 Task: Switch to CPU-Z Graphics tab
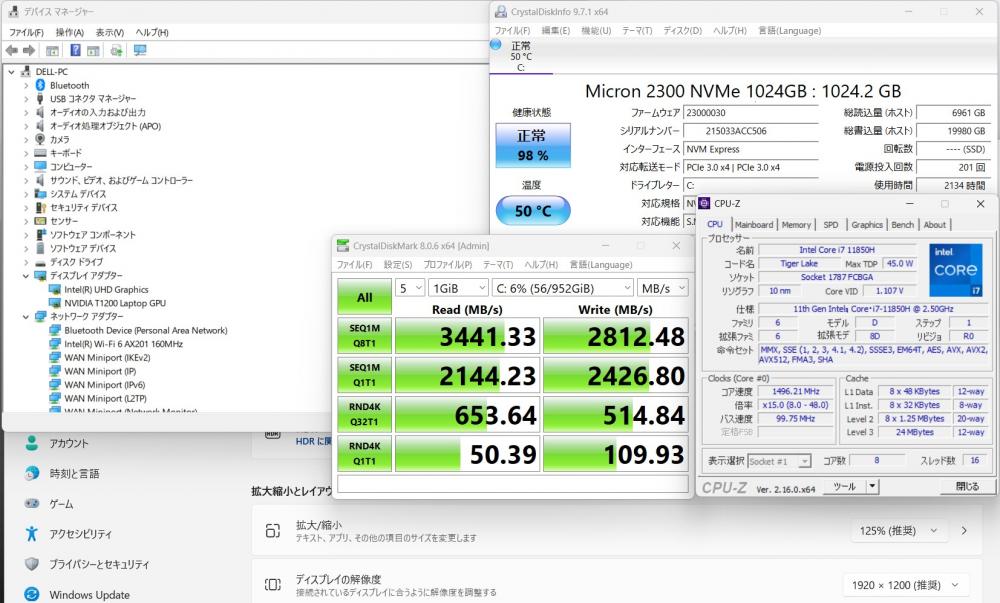tap(867, 225)
